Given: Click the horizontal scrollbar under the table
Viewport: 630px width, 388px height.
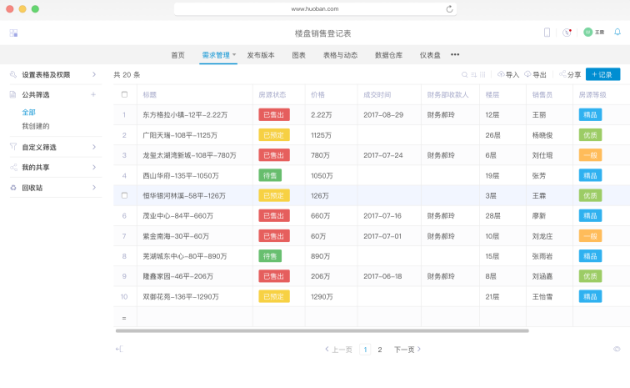Looking at the screenshot, I should coord(322,331).
